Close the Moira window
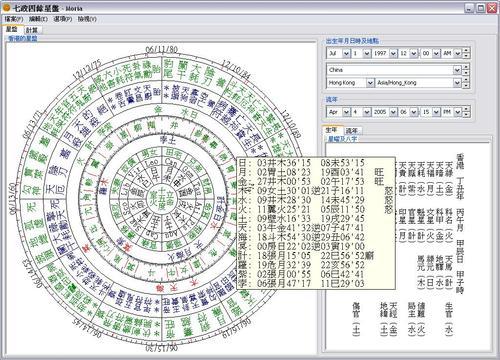This screenshot has width=500, height=360. 492,8
